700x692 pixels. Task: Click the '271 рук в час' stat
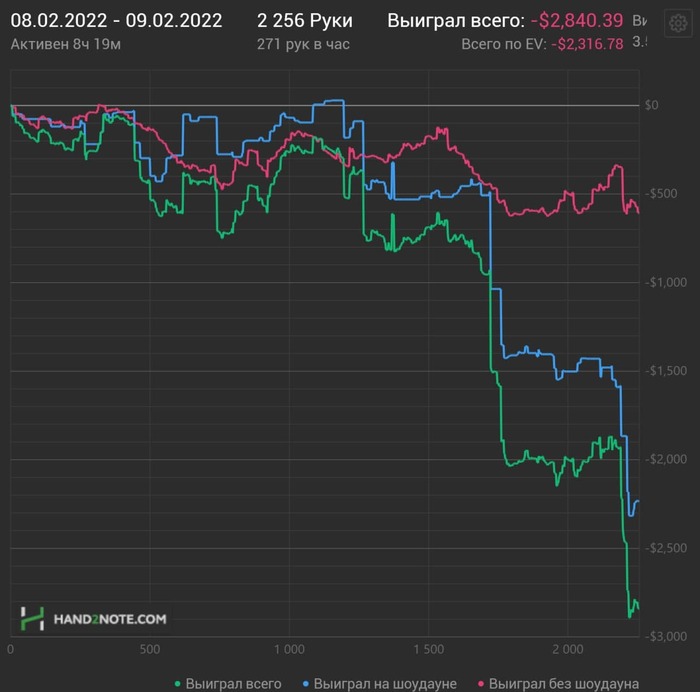click(303, 44)
